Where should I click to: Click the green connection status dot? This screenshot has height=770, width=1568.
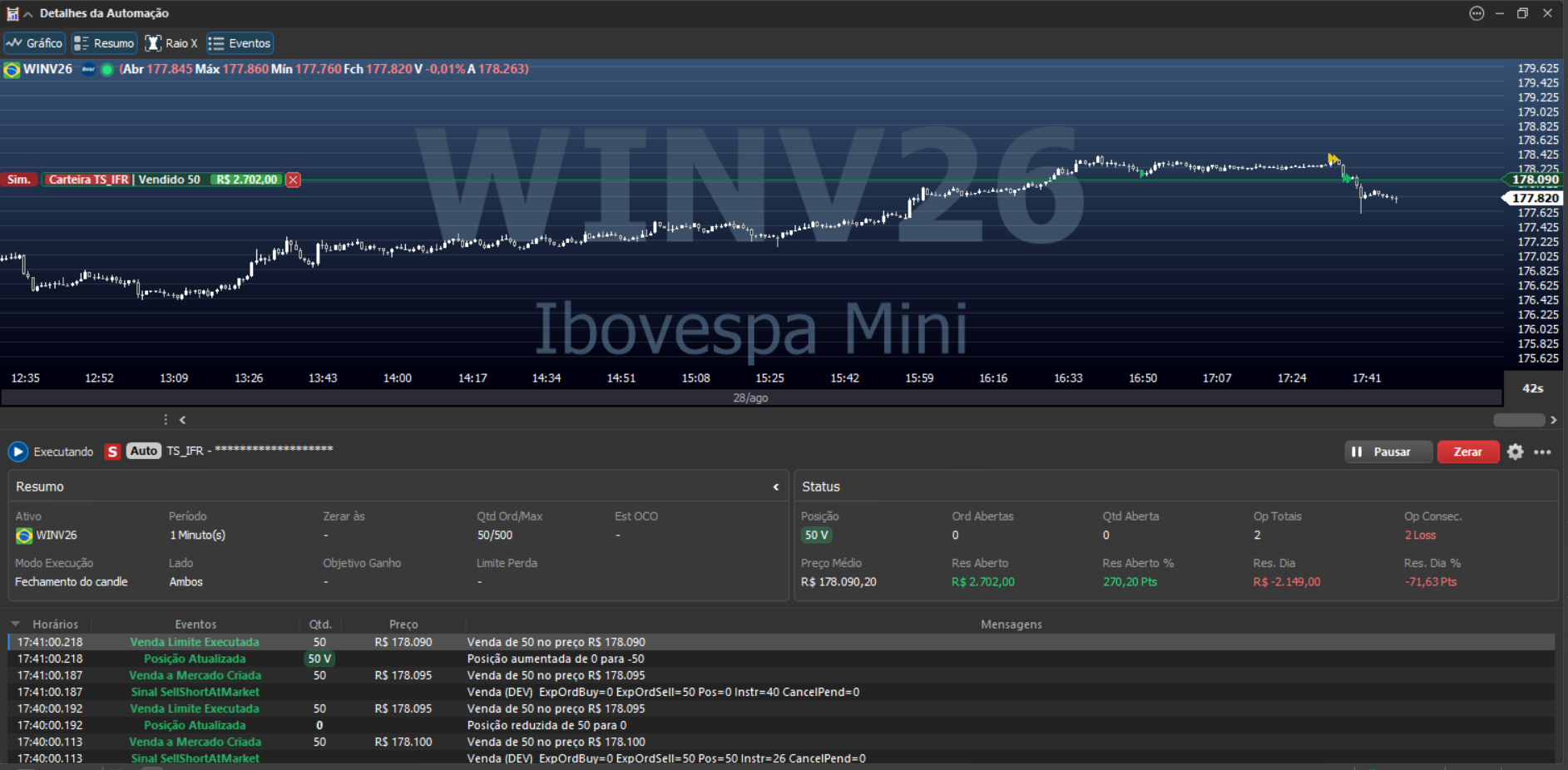pos(107,70)
